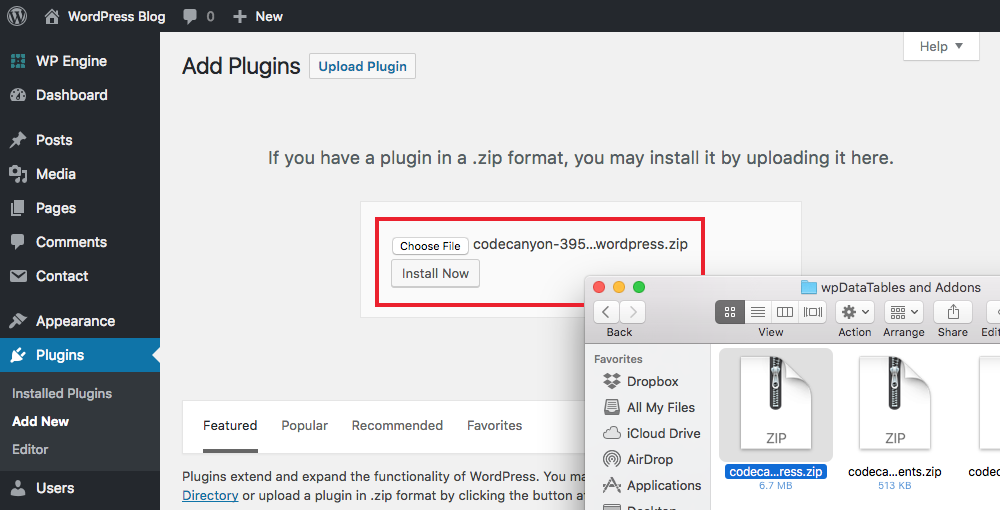
Task: Click the WordPress logo icon
Action: click(17, 16)
